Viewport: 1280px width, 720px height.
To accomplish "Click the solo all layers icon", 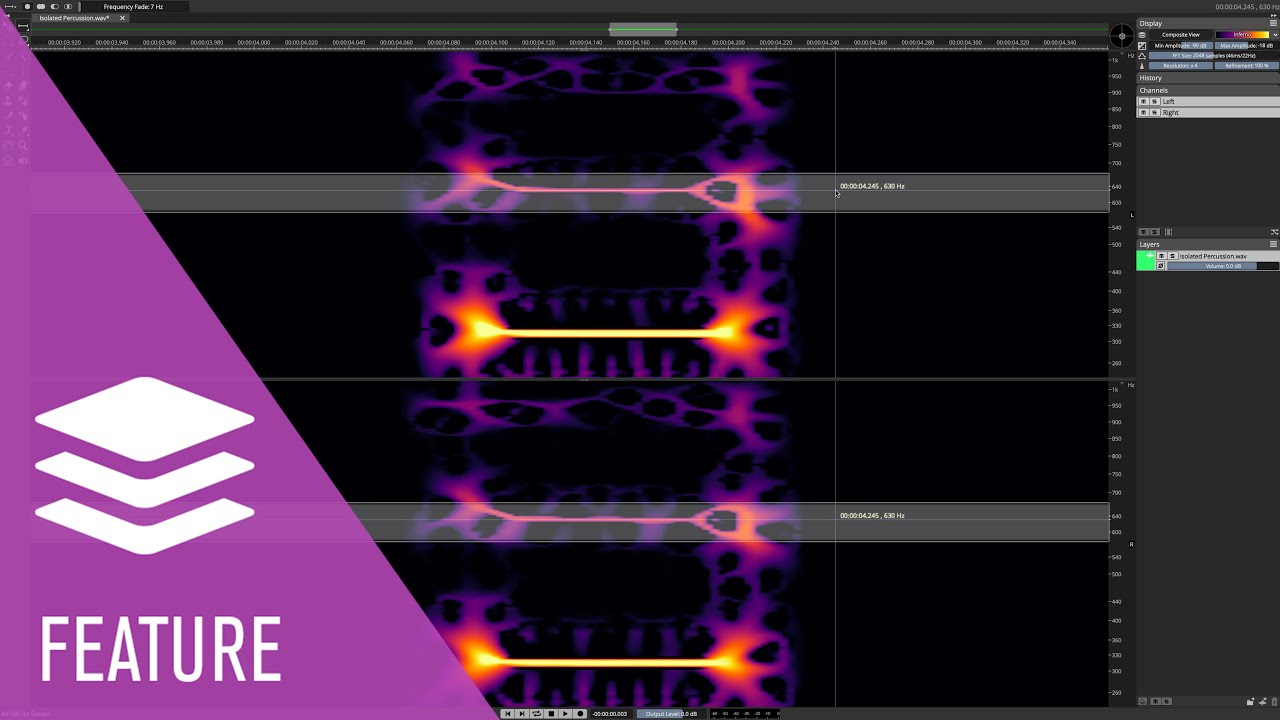I will tap(1166, 701).
